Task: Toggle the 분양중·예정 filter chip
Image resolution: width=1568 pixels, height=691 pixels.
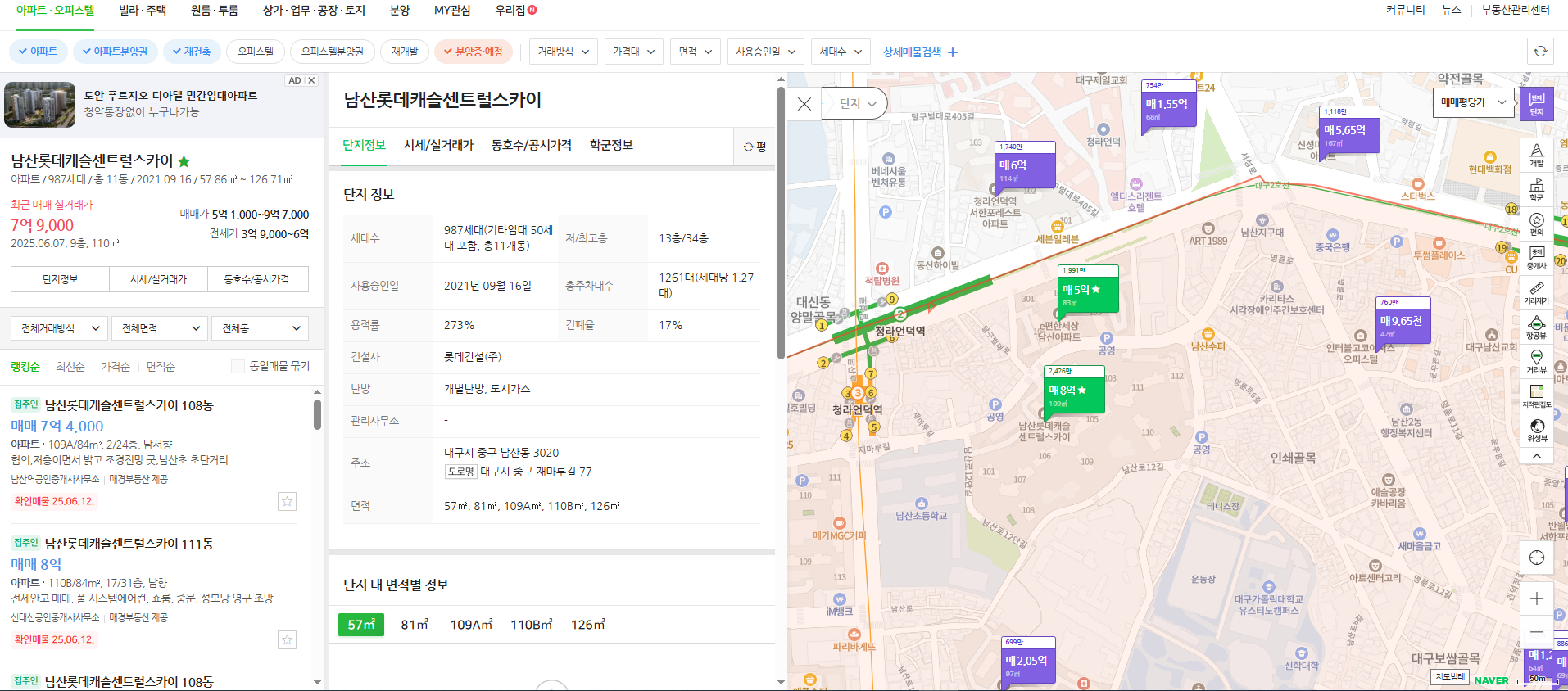Action: coord(474,52)
